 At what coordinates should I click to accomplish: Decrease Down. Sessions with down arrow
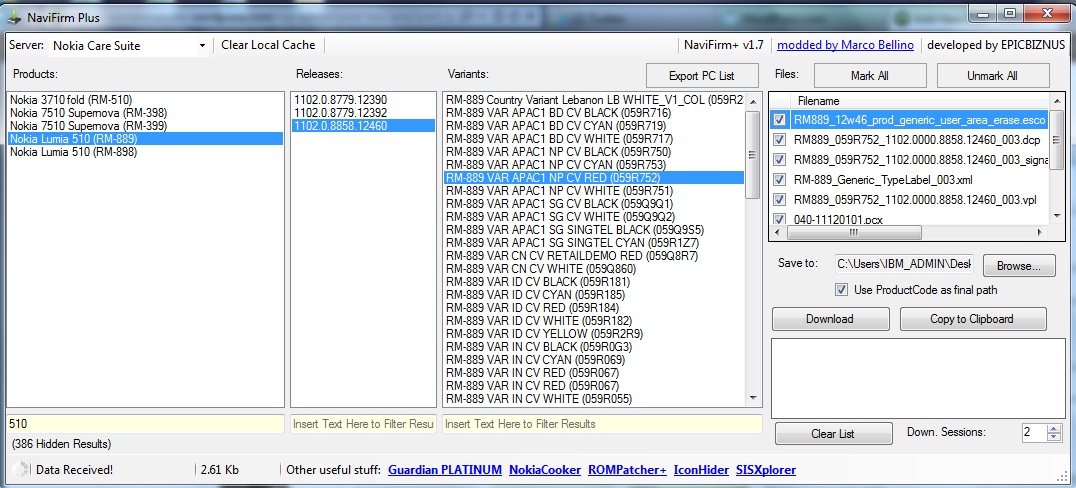click(x=1053, y=437)
